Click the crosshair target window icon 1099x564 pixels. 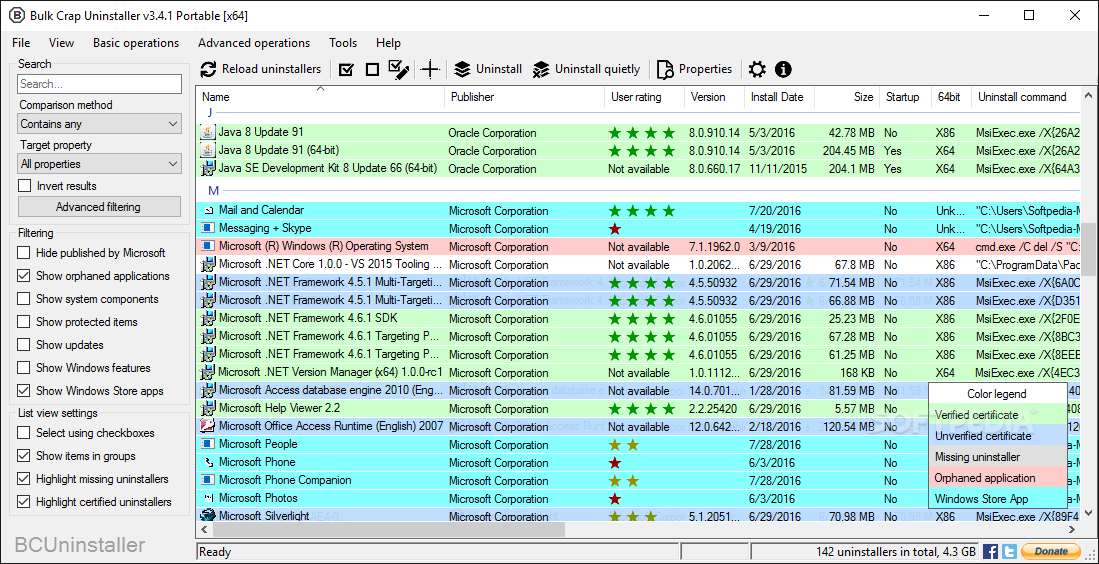tap(430, 69)
